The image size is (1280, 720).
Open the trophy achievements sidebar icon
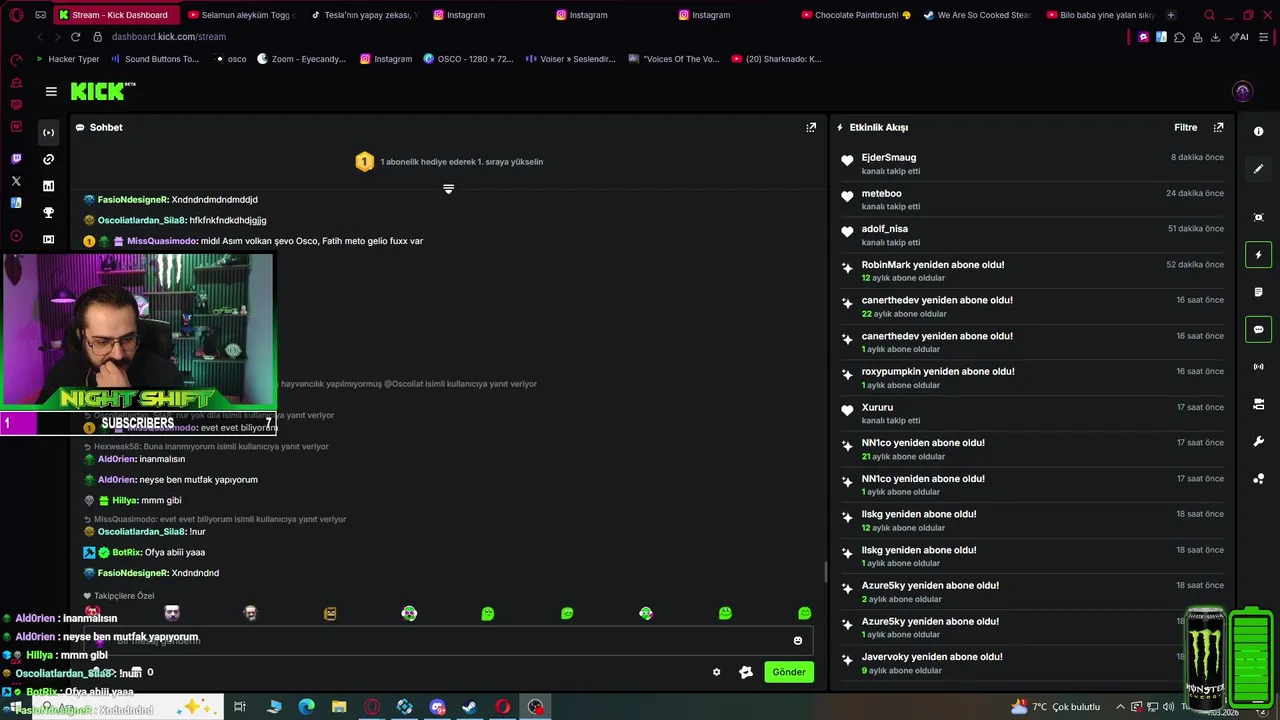pos(48,212)
